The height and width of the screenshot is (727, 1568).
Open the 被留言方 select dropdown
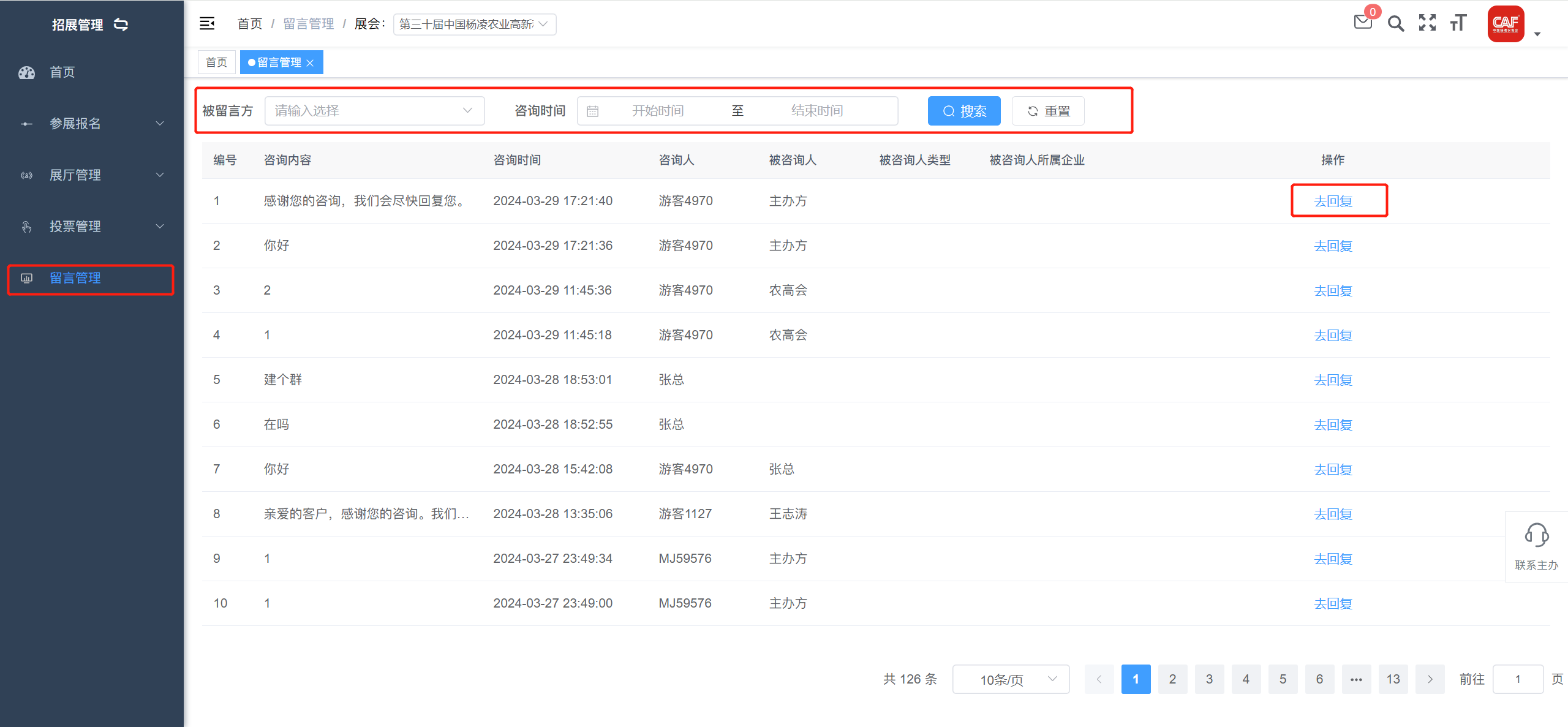click(x=374, y=111)
